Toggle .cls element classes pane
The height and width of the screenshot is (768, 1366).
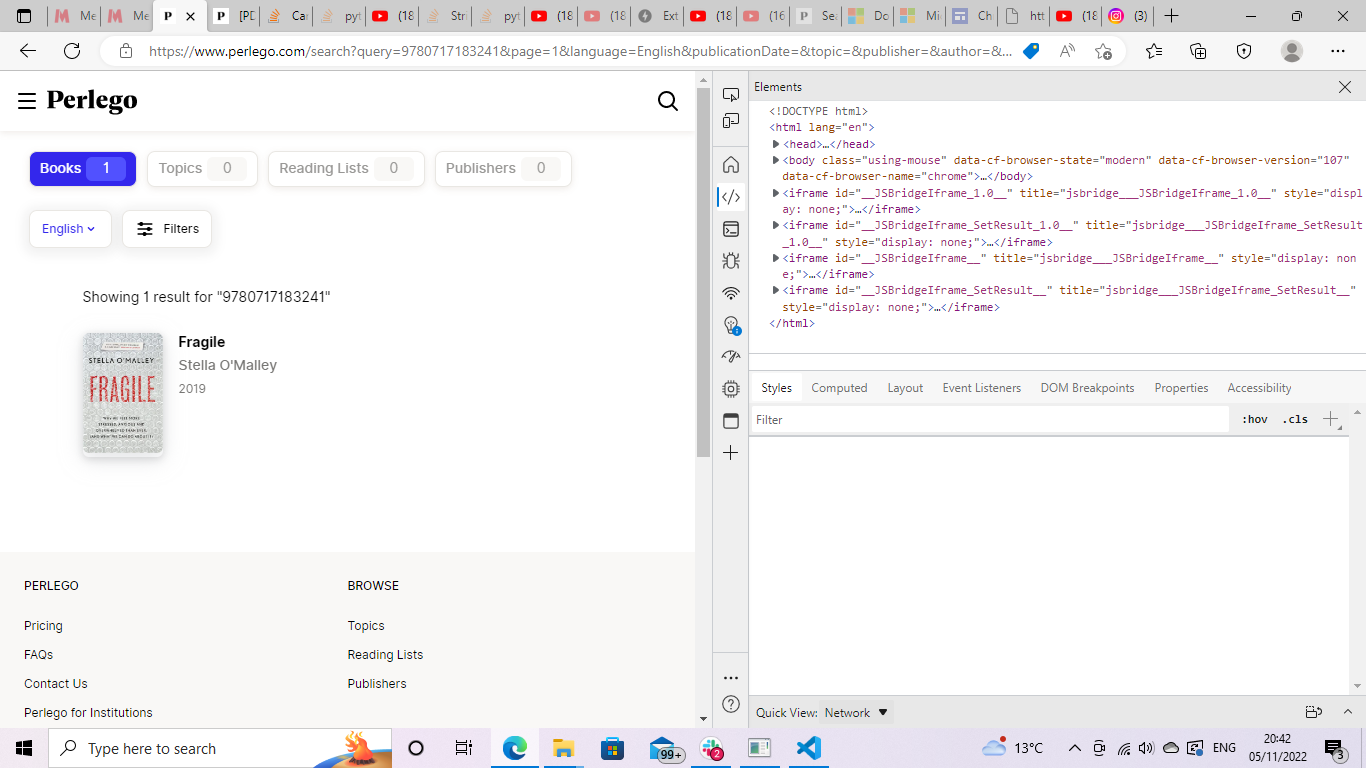1295,420
